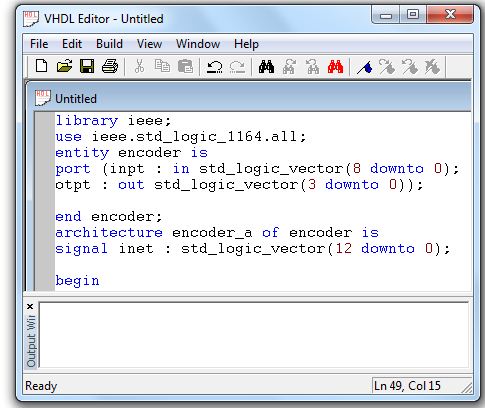
Task: Click the 'signal inet' declaration line
Action: pyautogui.click(x=253, y=249)
